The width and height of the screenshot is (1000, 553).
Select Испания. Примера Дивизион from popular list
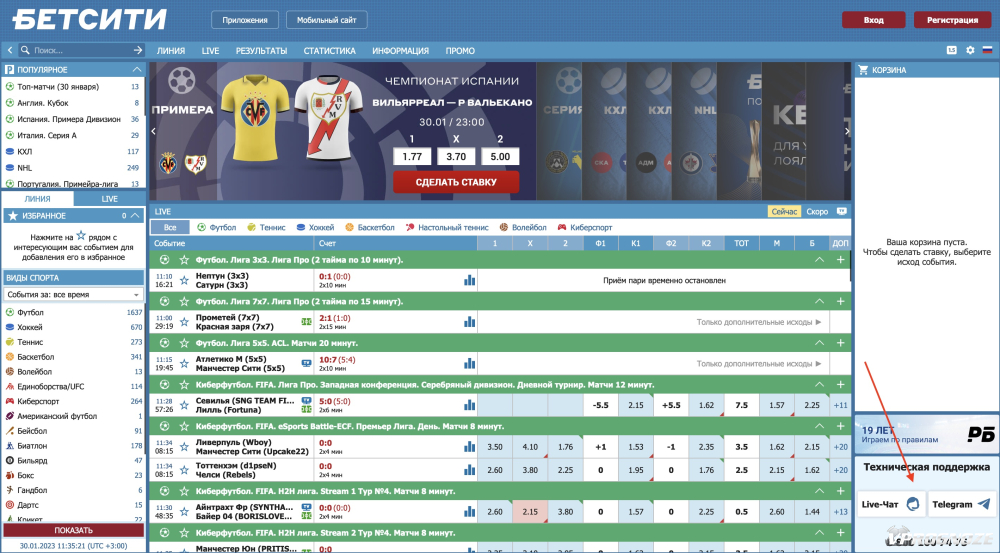tap(69, 119)
